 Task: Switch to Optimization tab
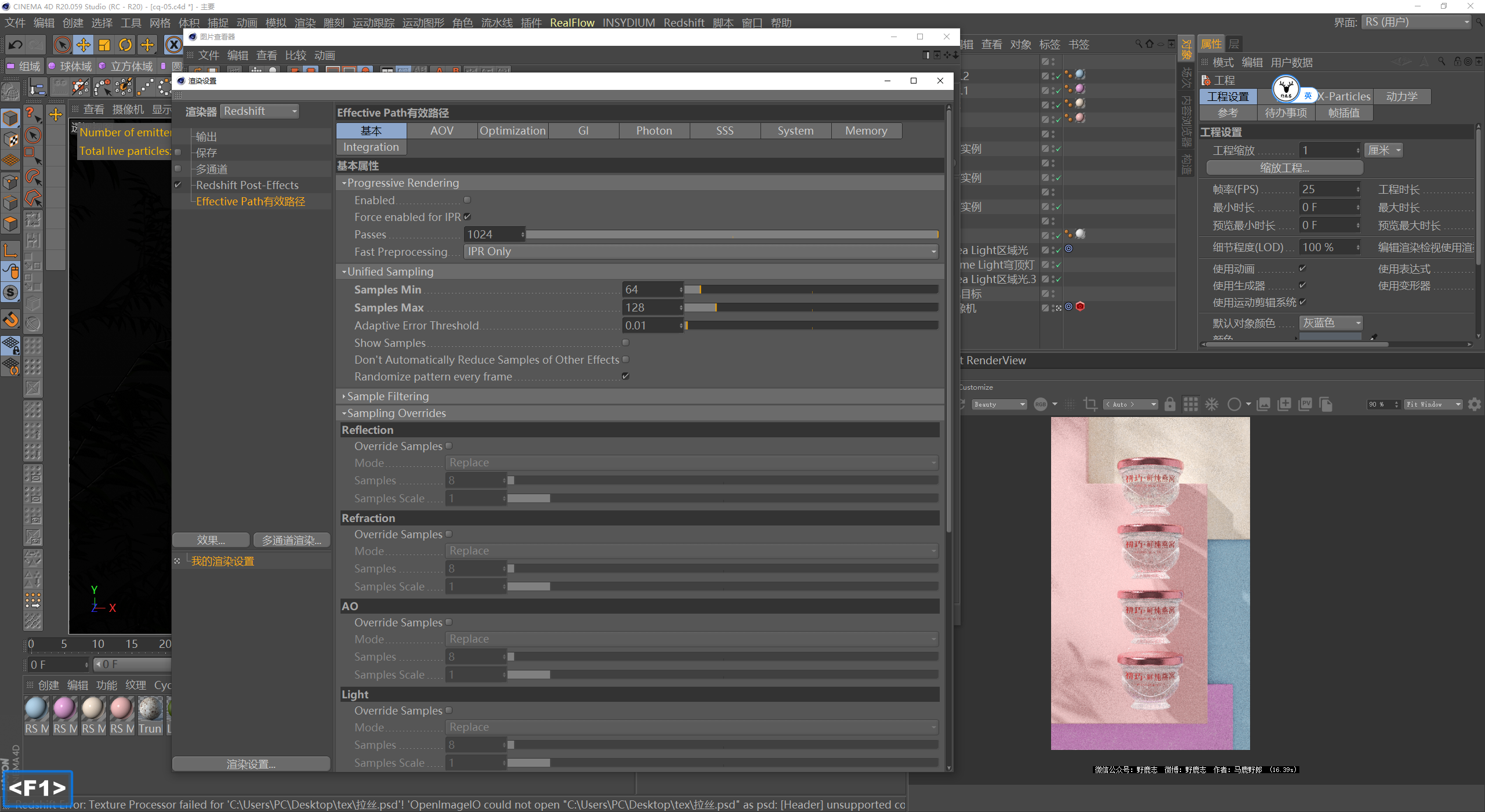pyautogui.click(x=513, y=131)
